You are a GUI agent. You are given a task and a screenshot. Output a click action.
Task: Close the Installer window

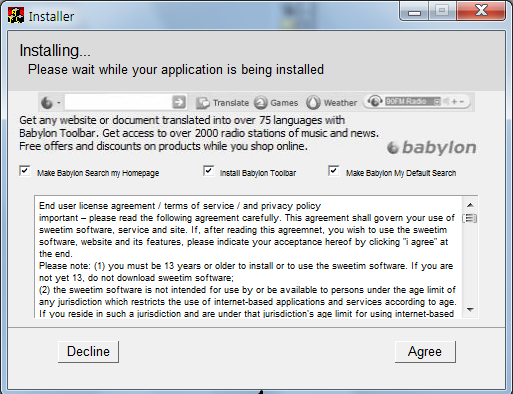(481, 11)
